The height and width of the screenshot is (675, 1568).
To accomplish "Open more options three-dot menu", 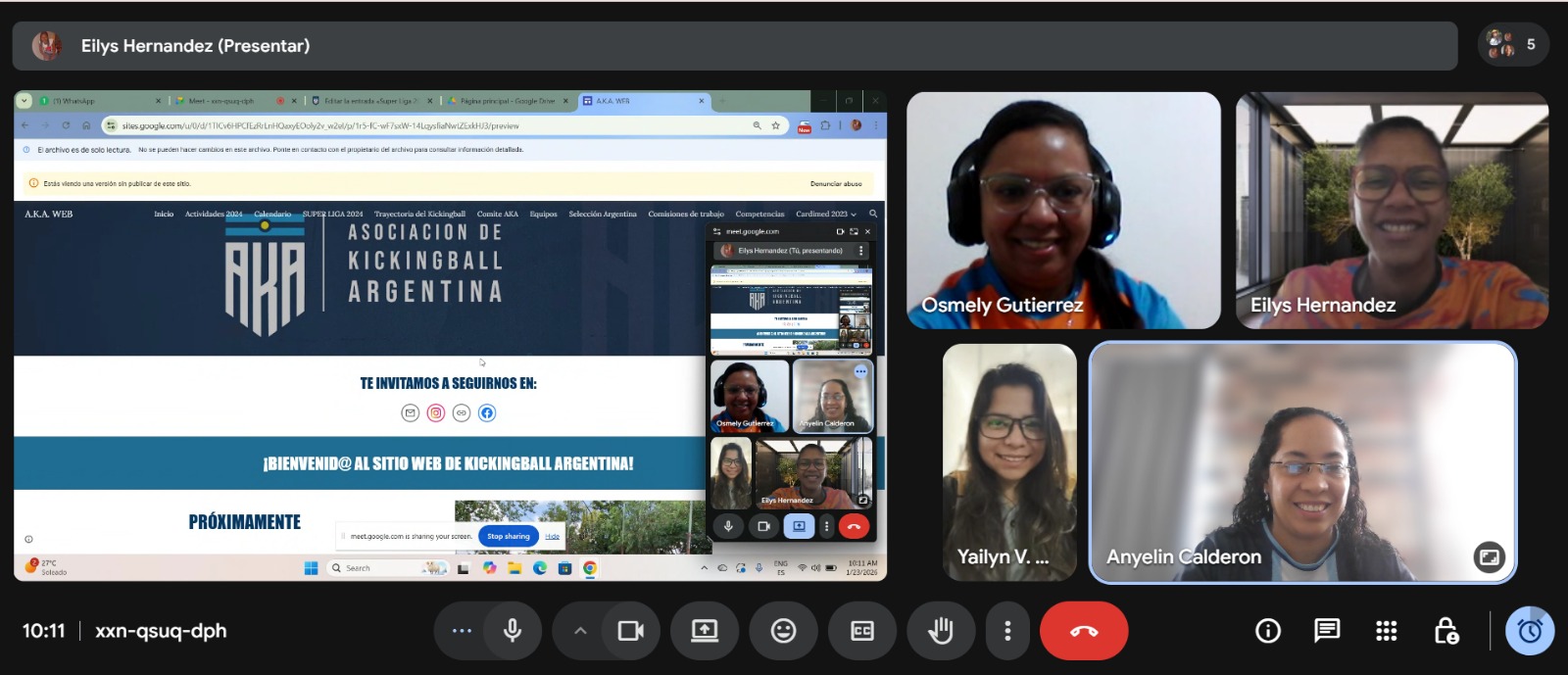I will click(x=1007, y=631).
